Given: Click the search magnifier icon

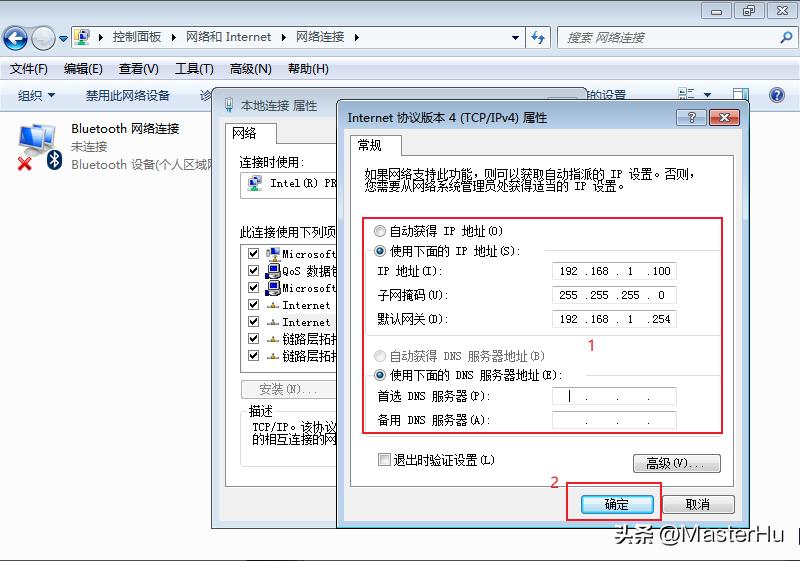Looking at the screenshot, I should click(x=786, y=37).
